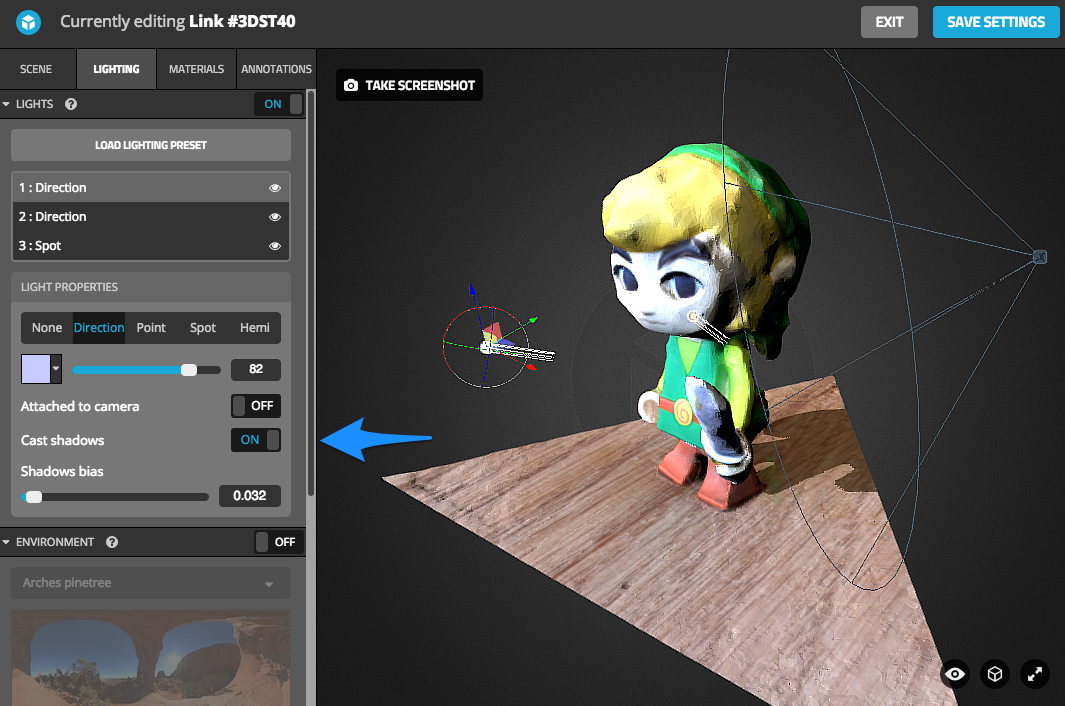Click the camera icon on Take Screenshot
This screenshot has width=1065, height=706.
tap(350, 85)
